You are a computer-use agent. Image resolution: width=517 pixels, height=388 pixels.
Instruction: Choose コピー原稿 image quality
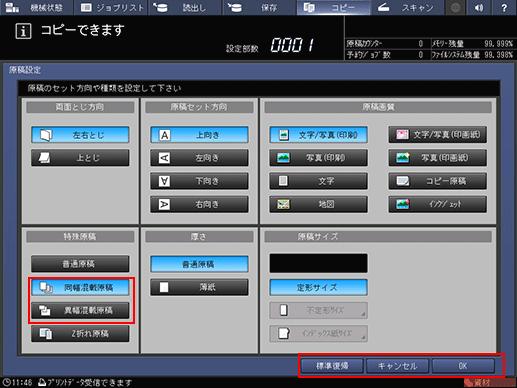pyautogui.click(x=438, y=181)
